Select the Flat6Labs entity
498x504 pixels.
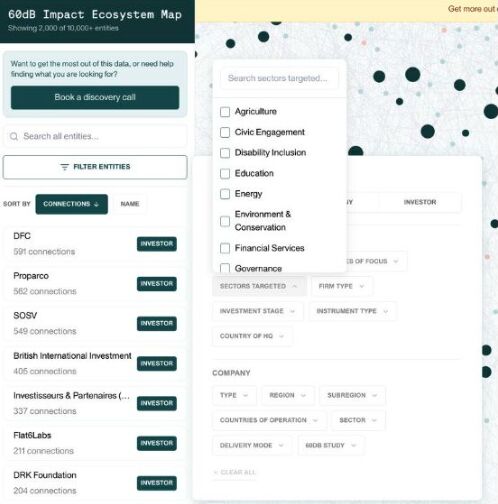coord(95,443)
